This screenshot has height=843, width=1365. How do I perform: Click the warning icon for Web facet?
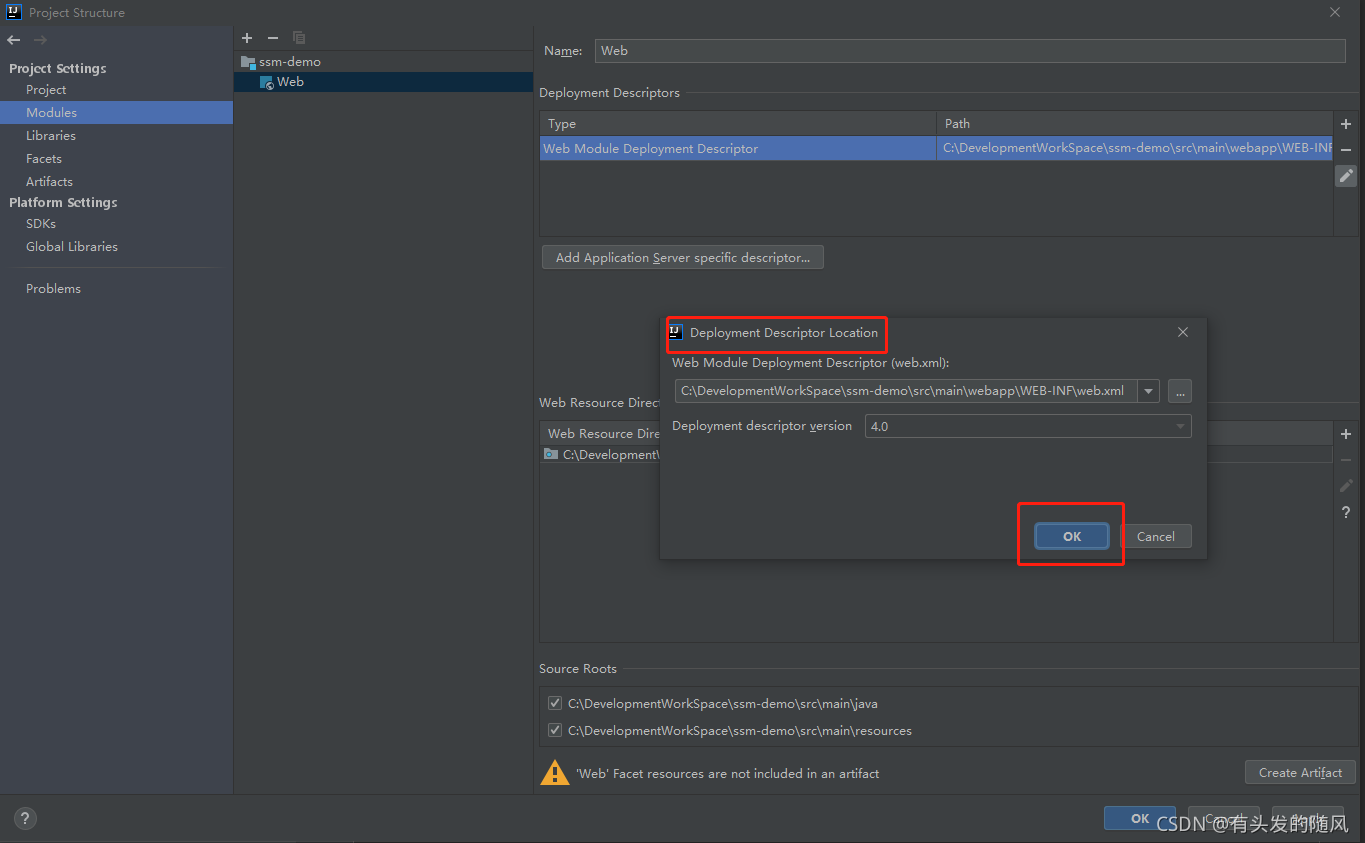pyautogui.click(x=554, y=773)
